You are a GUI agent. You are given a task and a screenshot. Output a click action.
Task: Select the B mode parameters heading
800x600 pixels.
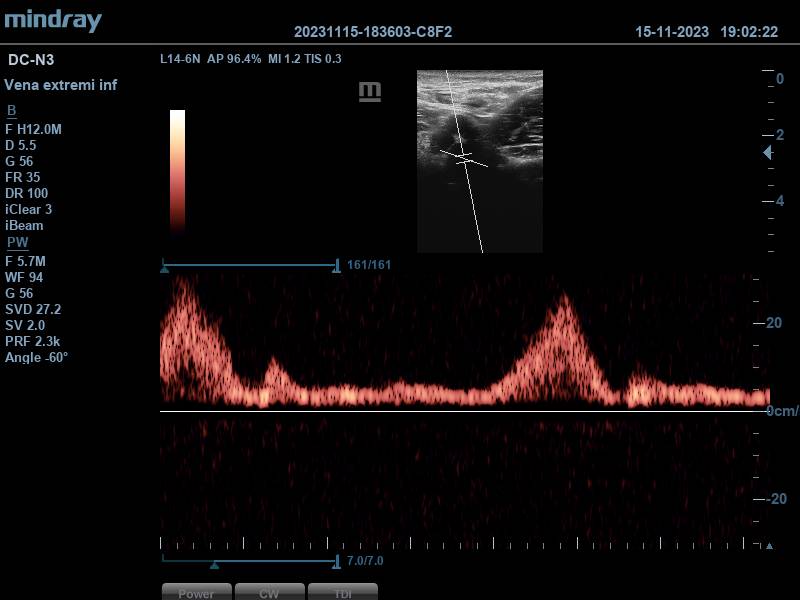click(x=12, y=110)
